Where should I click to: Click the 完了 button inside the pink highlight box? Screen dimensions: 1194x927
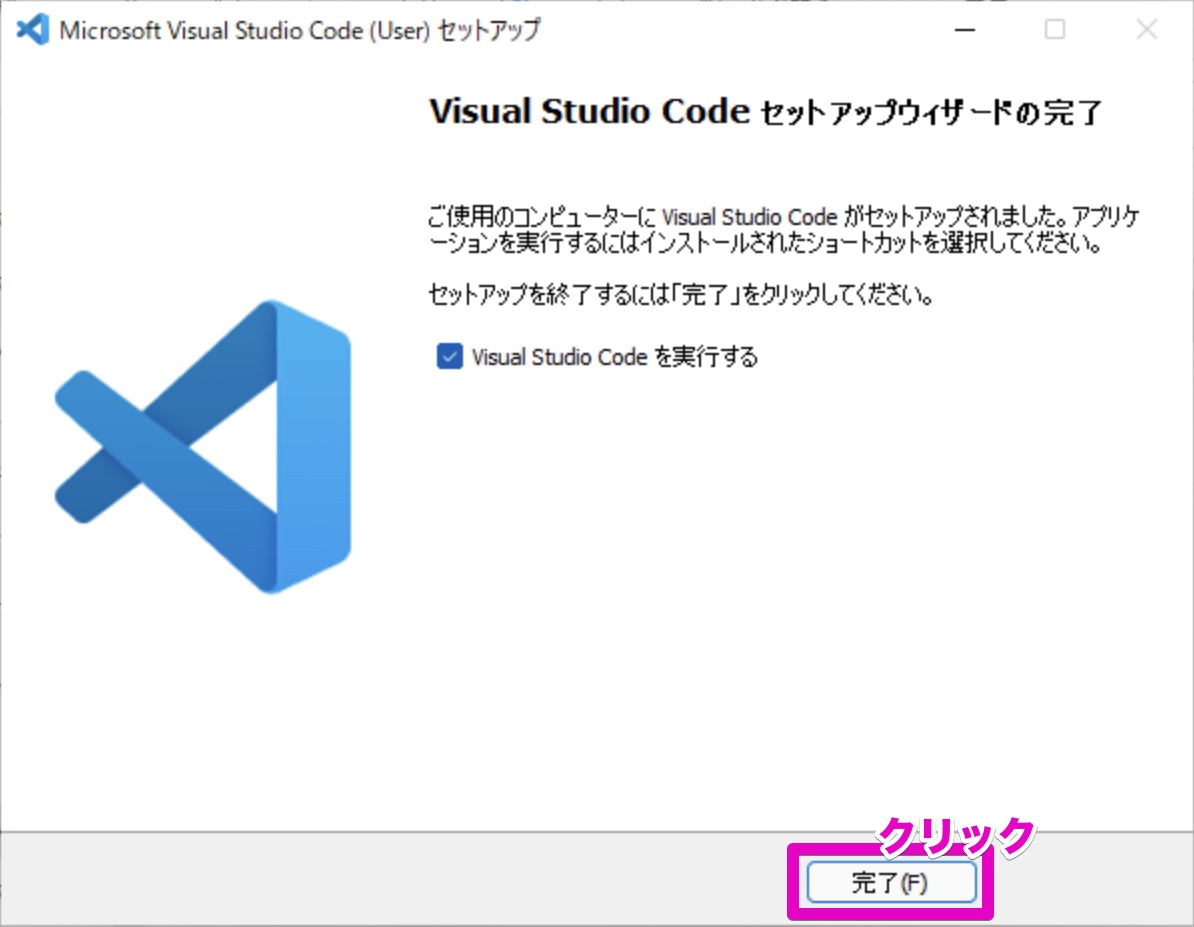tap(891, 883)
